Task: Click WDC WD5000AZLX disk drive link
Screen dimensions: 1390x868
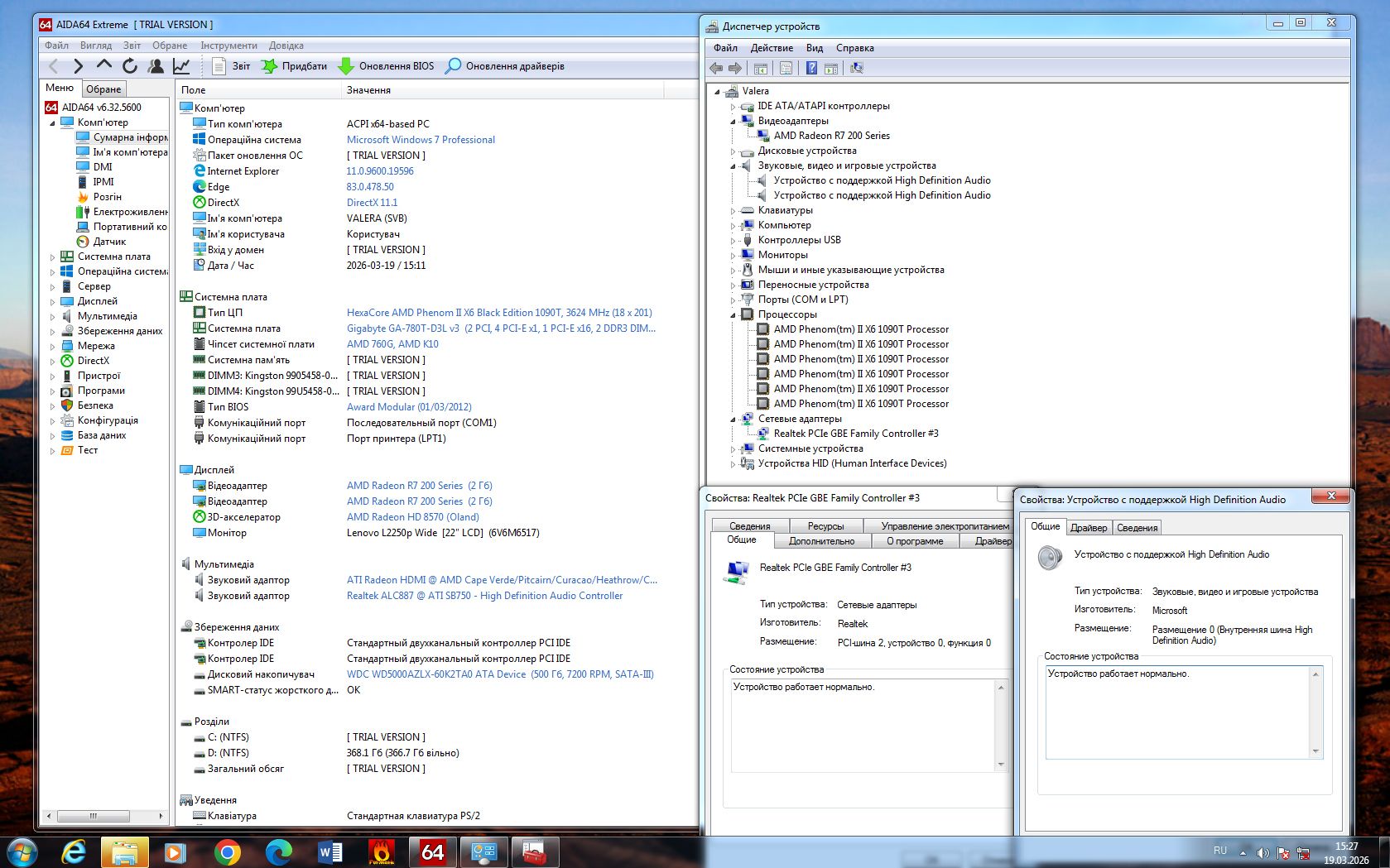Action: pyautogui.click(x=500, y=674)
